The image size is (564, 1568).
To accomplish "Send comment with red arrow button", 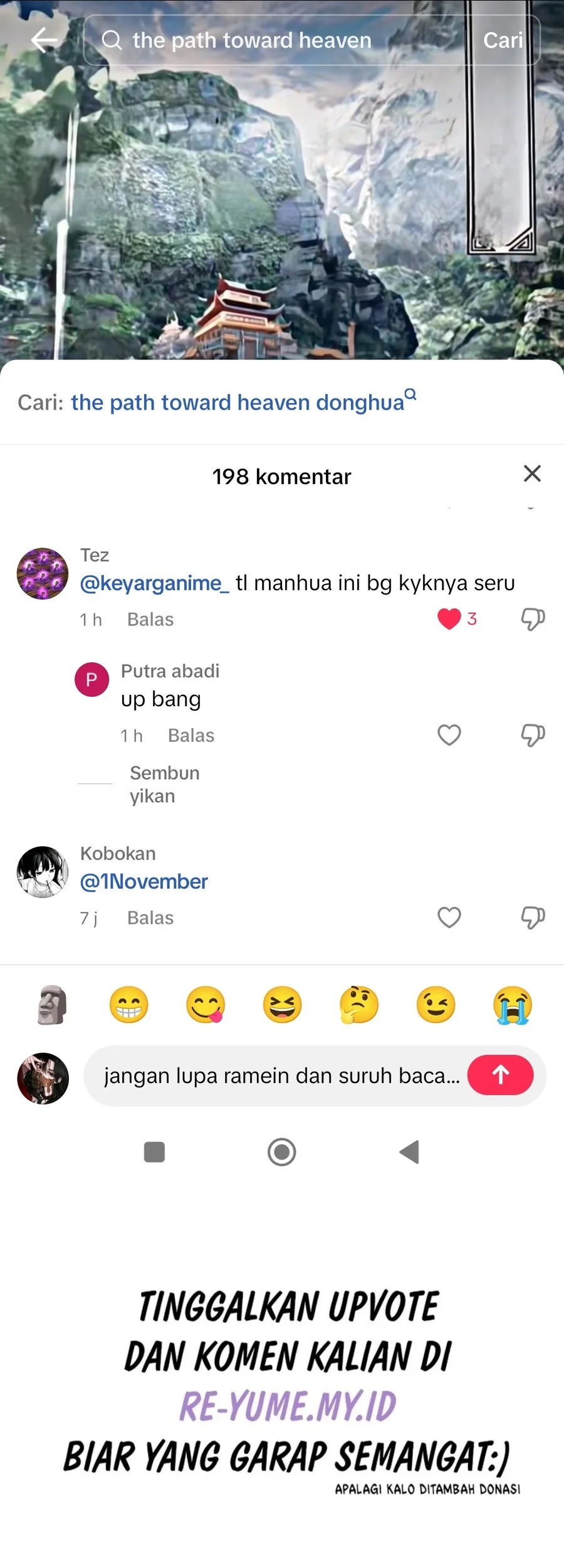I will (500, 1075).
